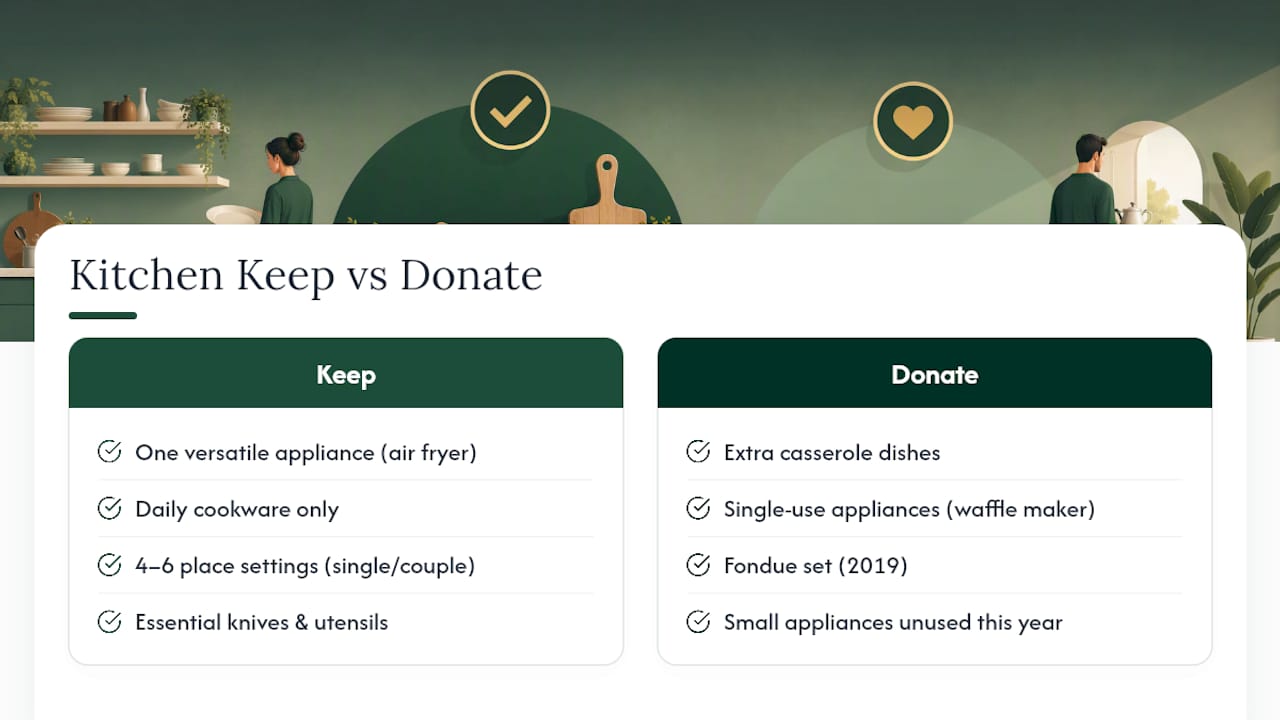Select the Donate column header
The height and width of the screenshot is (720, 1280).
[x=935, y=373]
